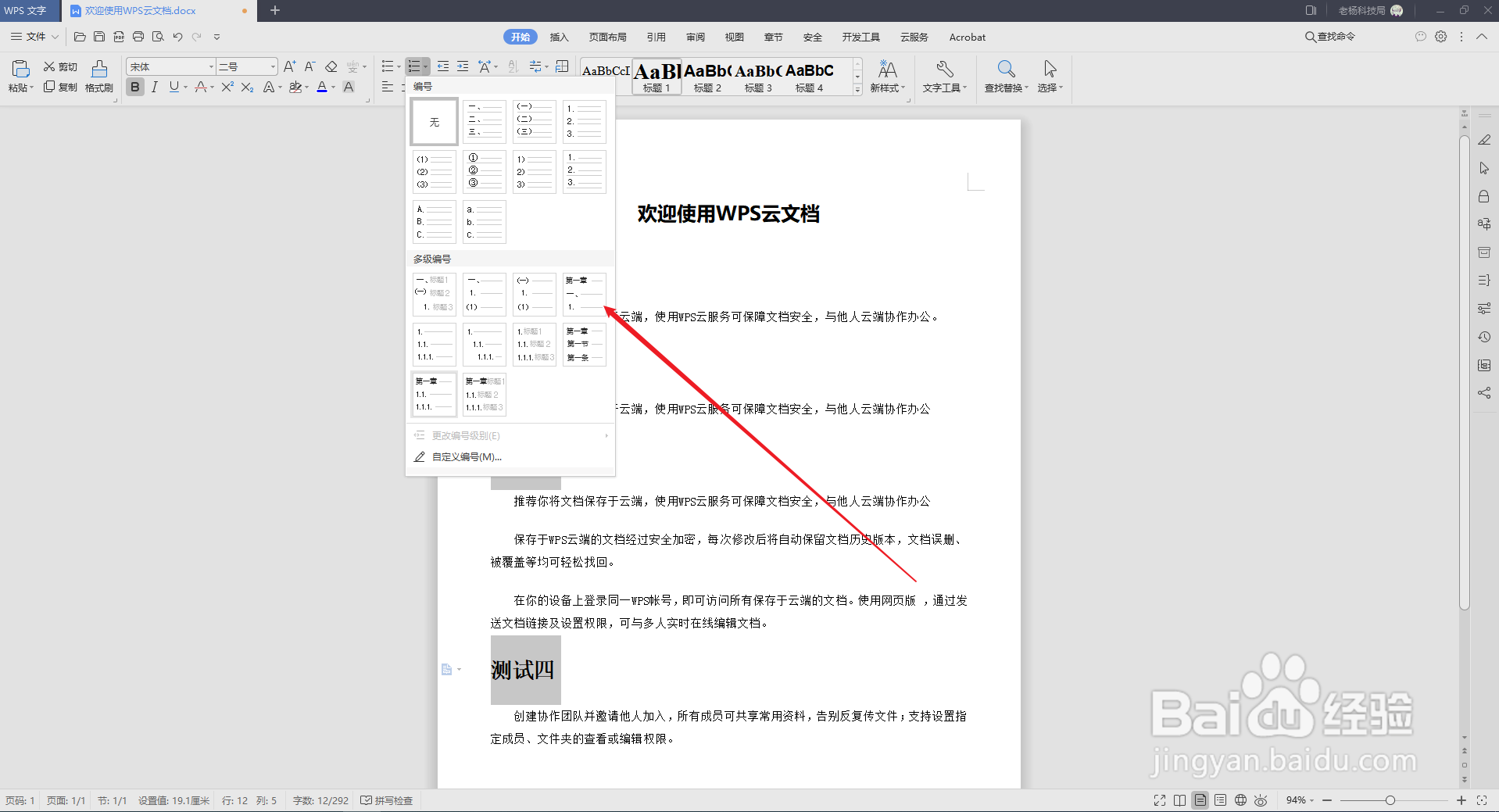1499x812 pixels.
Task: Open the Text Tools (文字工具) menu
Action: click(x=944, y=77)
